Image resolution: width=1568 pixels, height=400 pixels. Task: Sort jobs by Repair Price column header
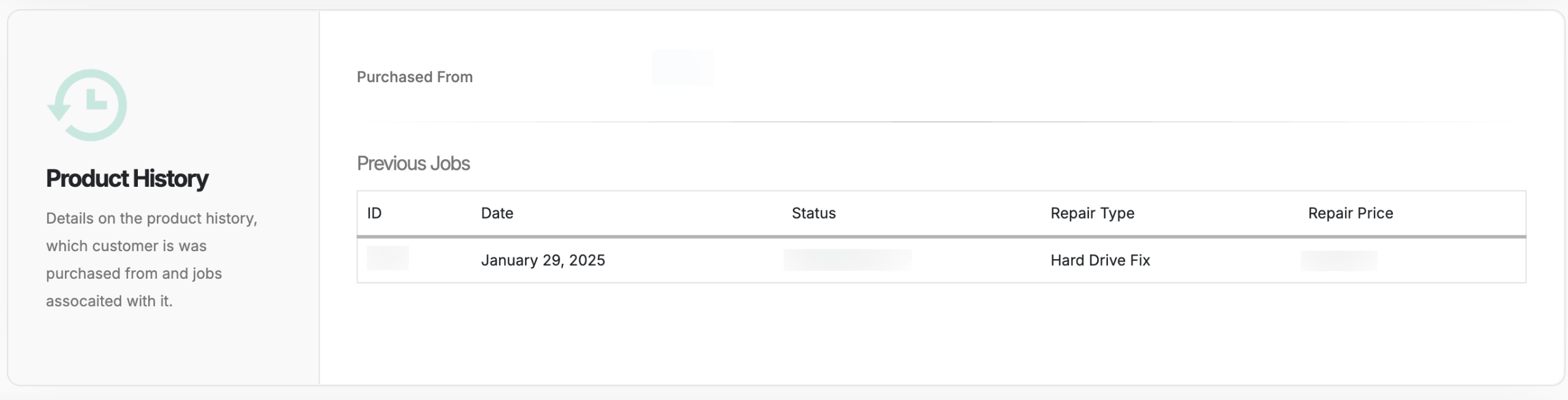pos(1350,213)
